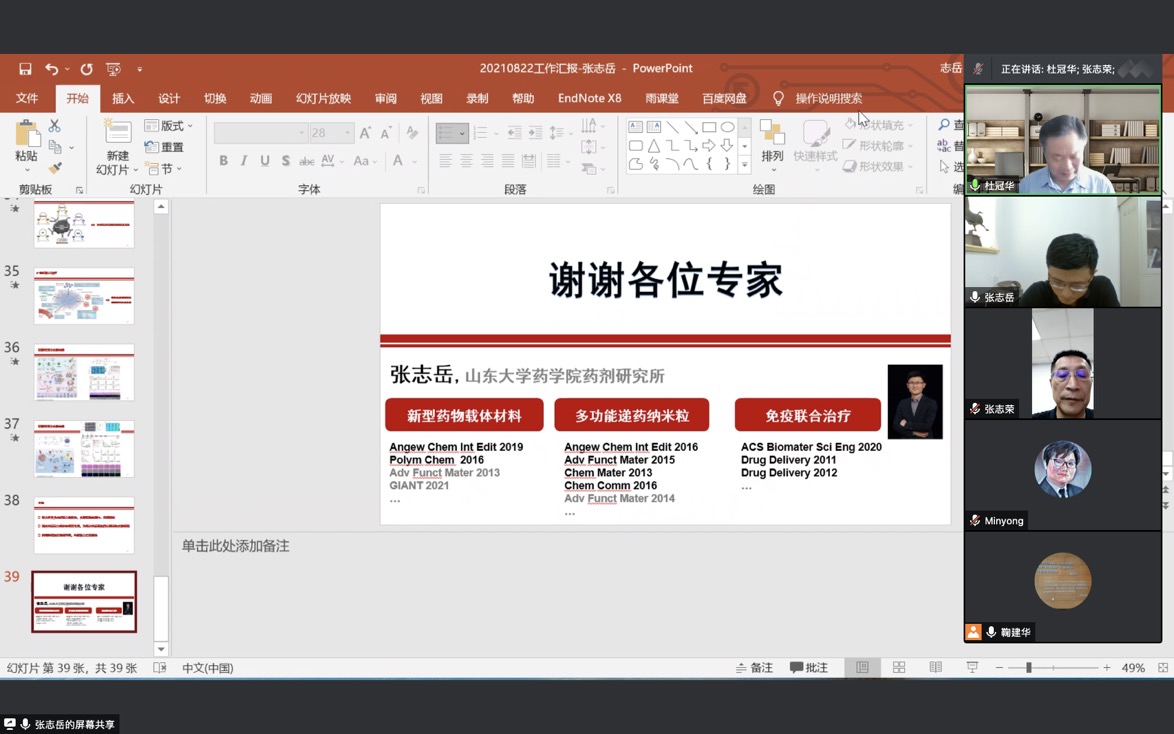Expand the shapes gallery more arrow
The width and height of the screenshot is (1174, 734).
click(x=744, y=165)
